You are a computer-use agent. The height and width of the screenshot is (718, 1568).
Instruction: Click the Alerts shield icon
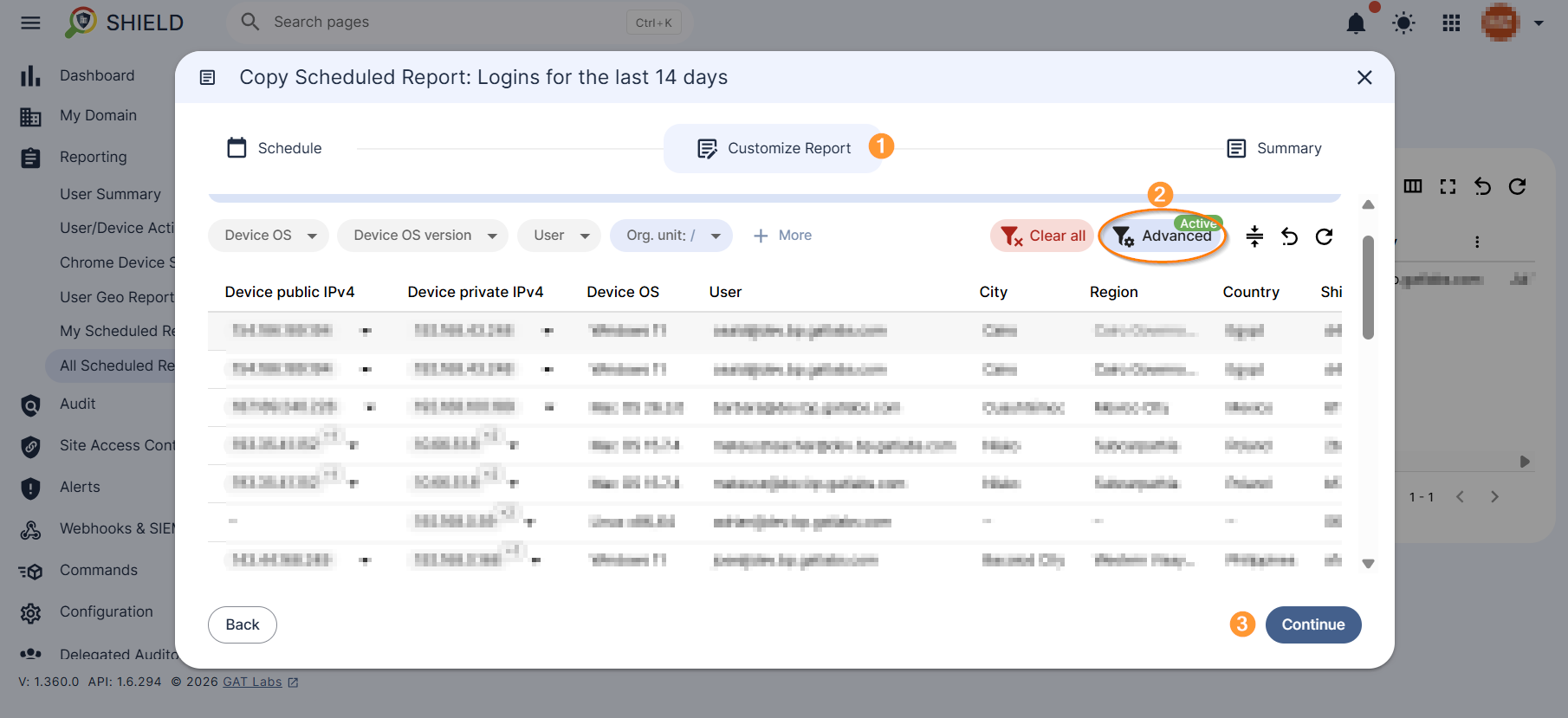[x=30, y=488]
